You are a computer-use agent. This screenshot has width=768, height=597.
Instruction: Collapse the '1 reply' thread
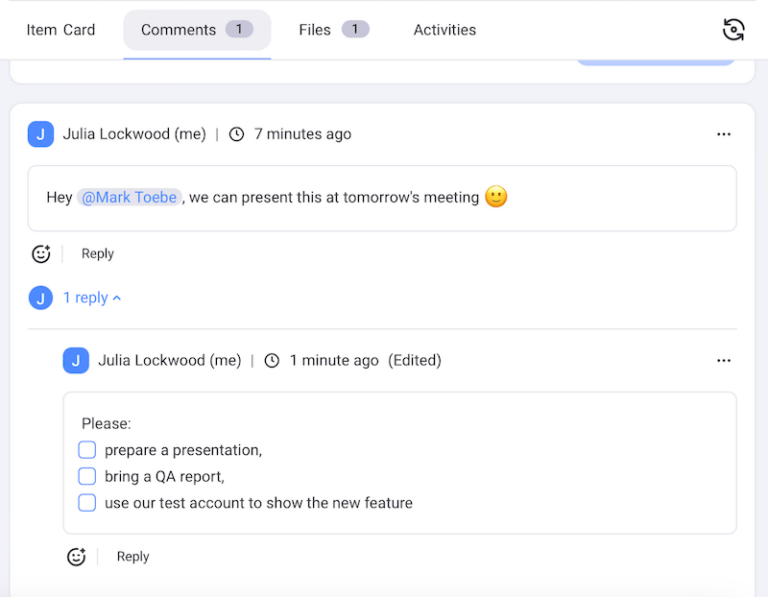pyautogui.click(x=92, y=298)
